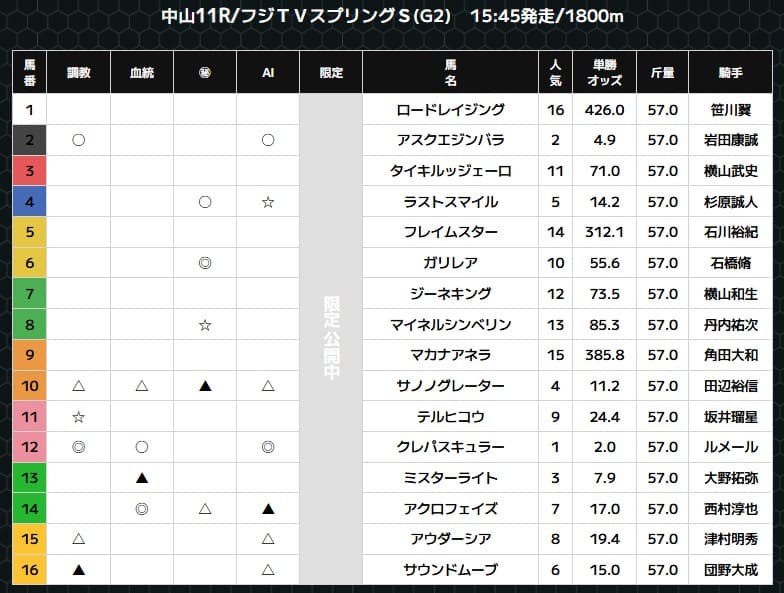The height and width of the screenshot is (593, 784).
Task: Click the ☆ mark in マイネルシンベリン's row
Action: click(x=205, y=325)
